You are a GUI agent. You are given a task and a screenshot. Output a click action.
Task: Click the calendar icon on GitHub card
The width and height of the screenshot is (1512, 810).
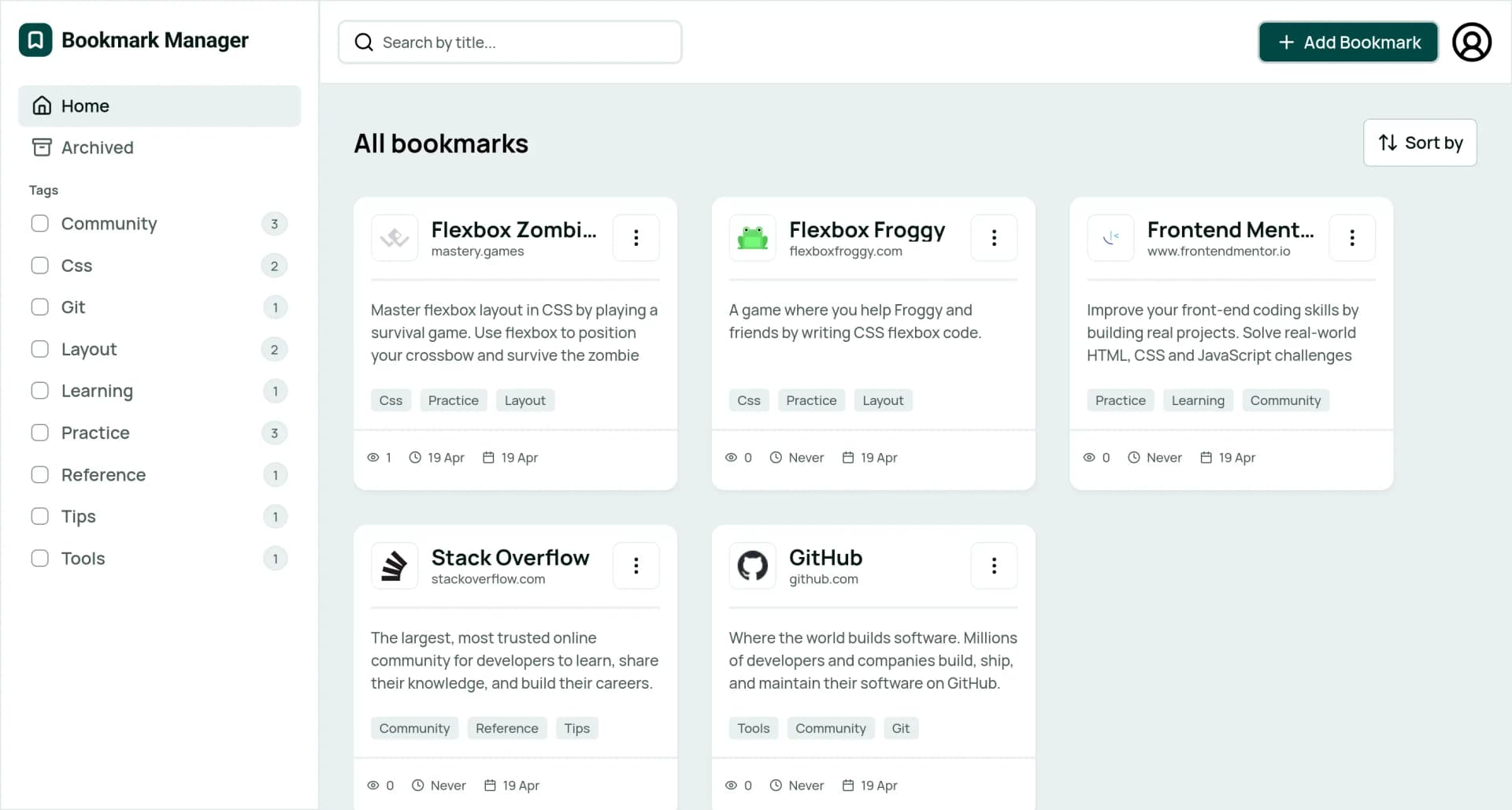pos(848,786)
